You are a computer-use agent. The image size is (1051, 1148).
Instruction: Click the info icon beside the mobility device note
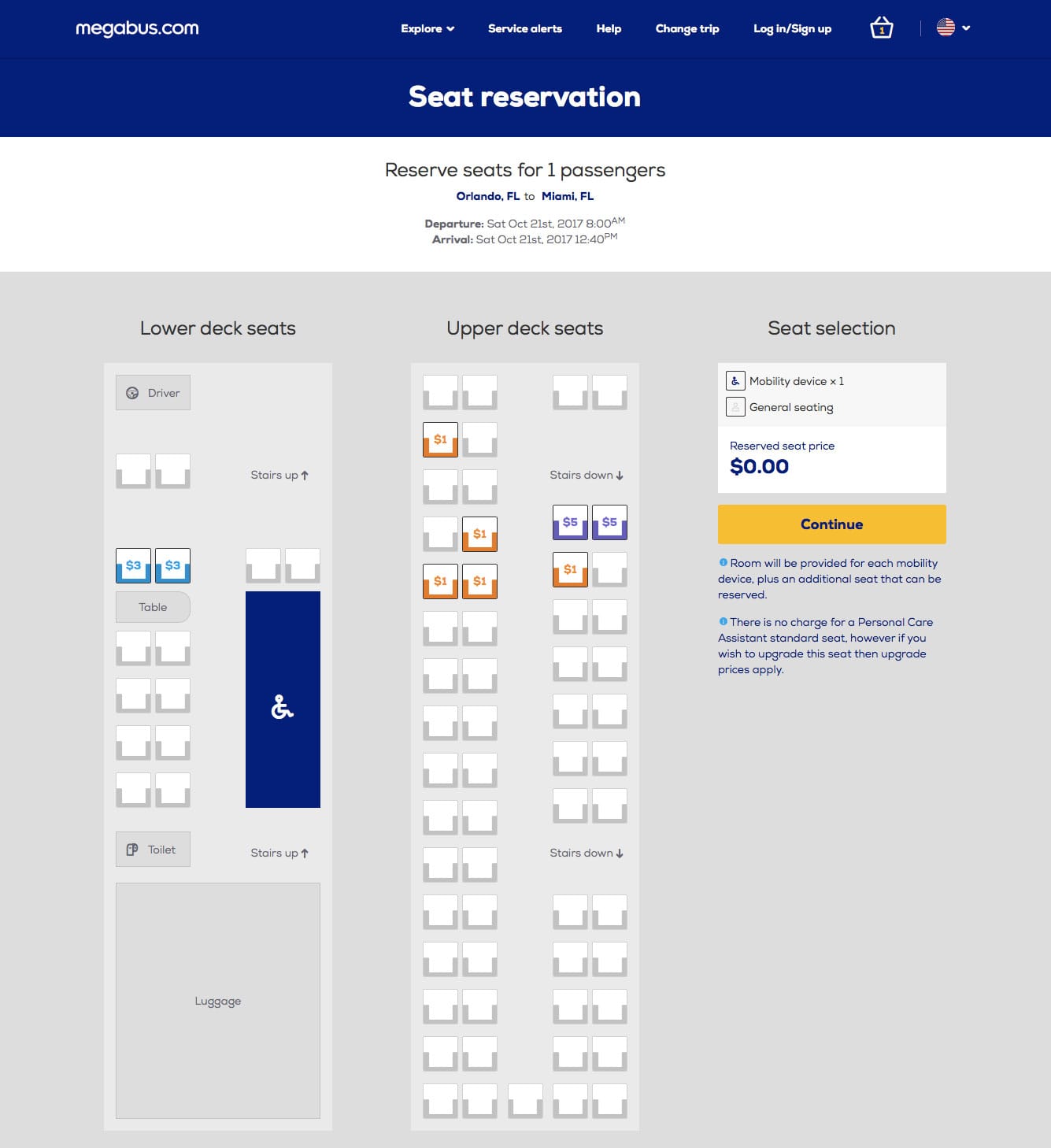pyautogui.click(x=724, y=562)
